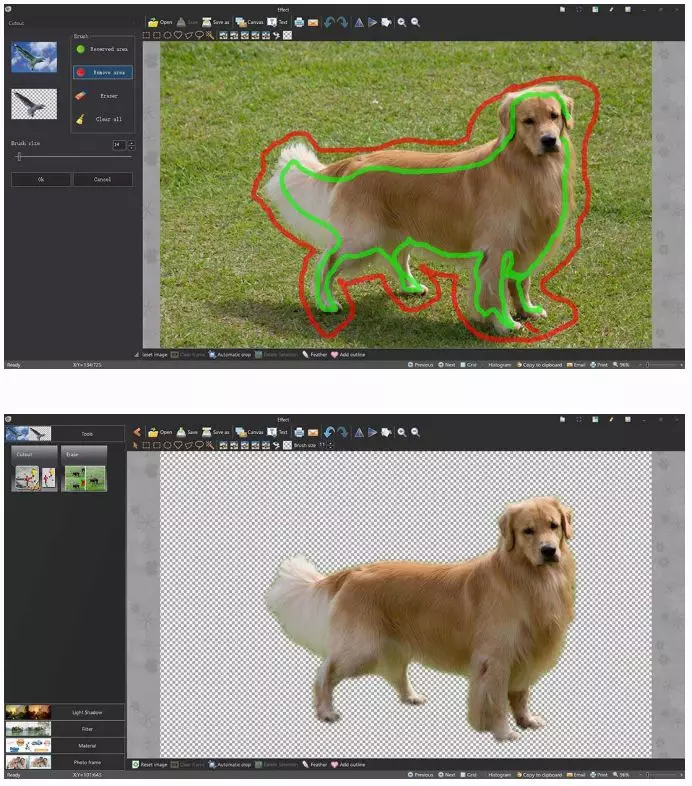The width and height of the screenshot is (692, 786).
Task: Click the brush size number field in the Cutout panel
Action: [119, 145]
